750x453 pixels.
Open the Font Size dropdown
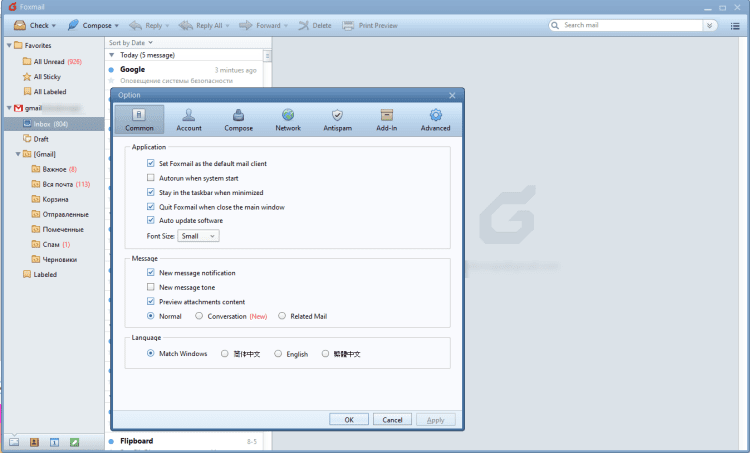[198, 236]
